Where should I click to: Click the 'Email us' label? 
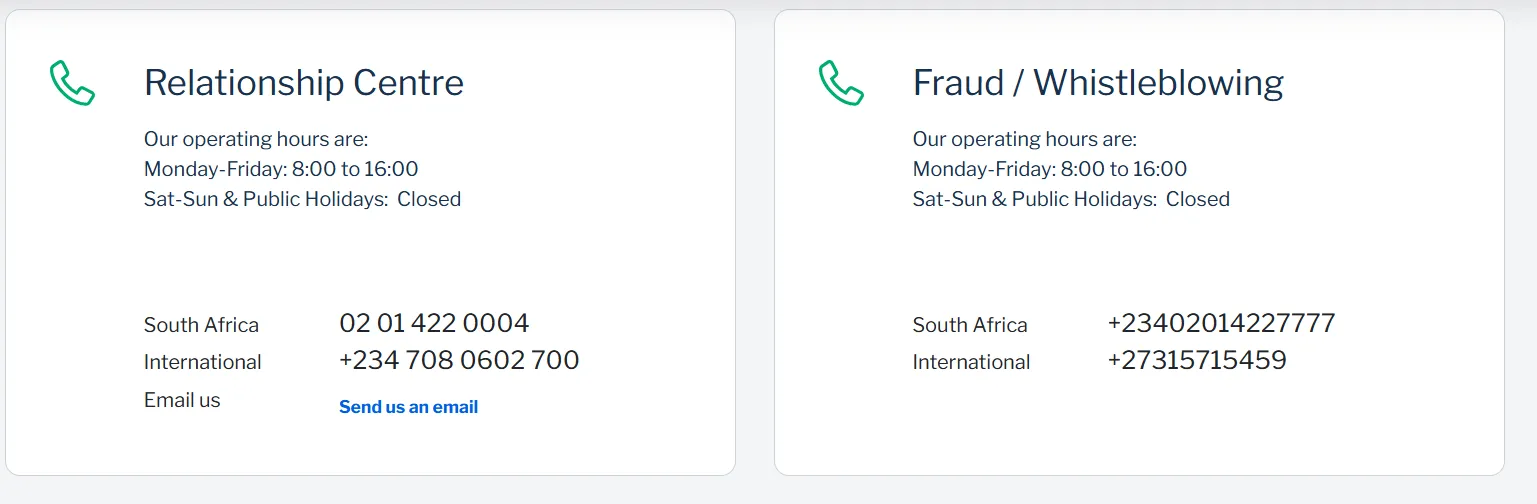pos(182,400)
